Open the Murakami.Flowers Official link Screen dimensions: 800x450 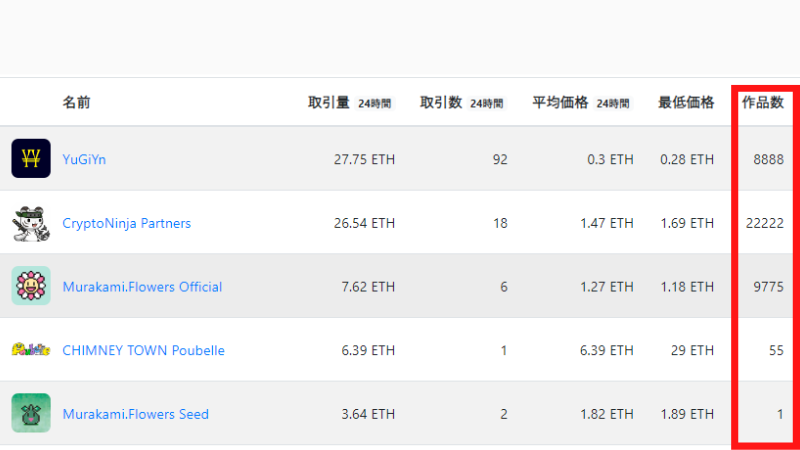pyautogui.click(x=142, y=287)
